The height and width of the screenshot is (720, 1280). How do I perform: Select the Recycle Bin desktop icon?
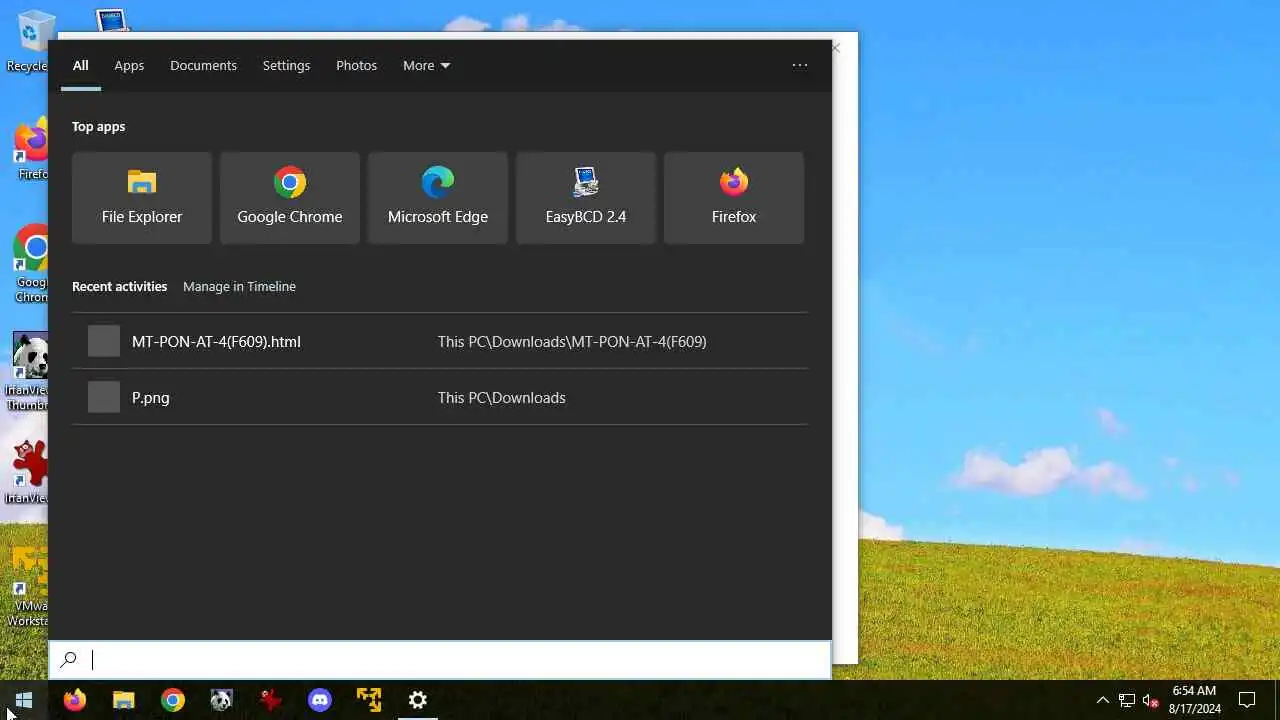tap(30, 42)
